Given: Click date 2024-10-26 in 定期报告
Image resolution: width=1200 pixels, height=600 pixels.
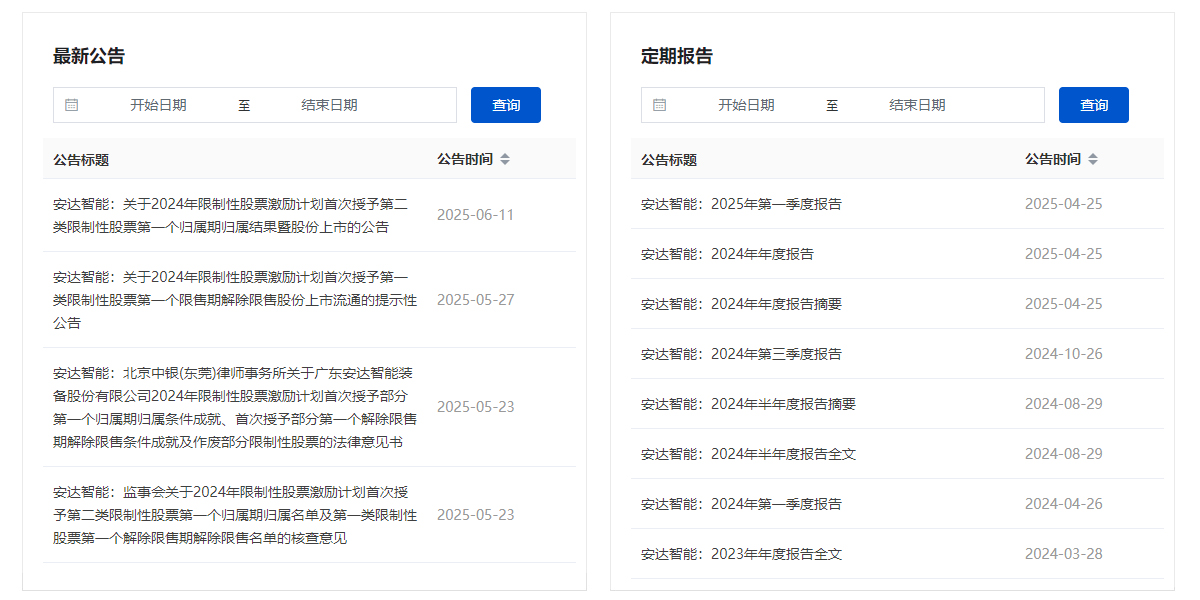Looking at the screenshot, I should point(1064,354).
